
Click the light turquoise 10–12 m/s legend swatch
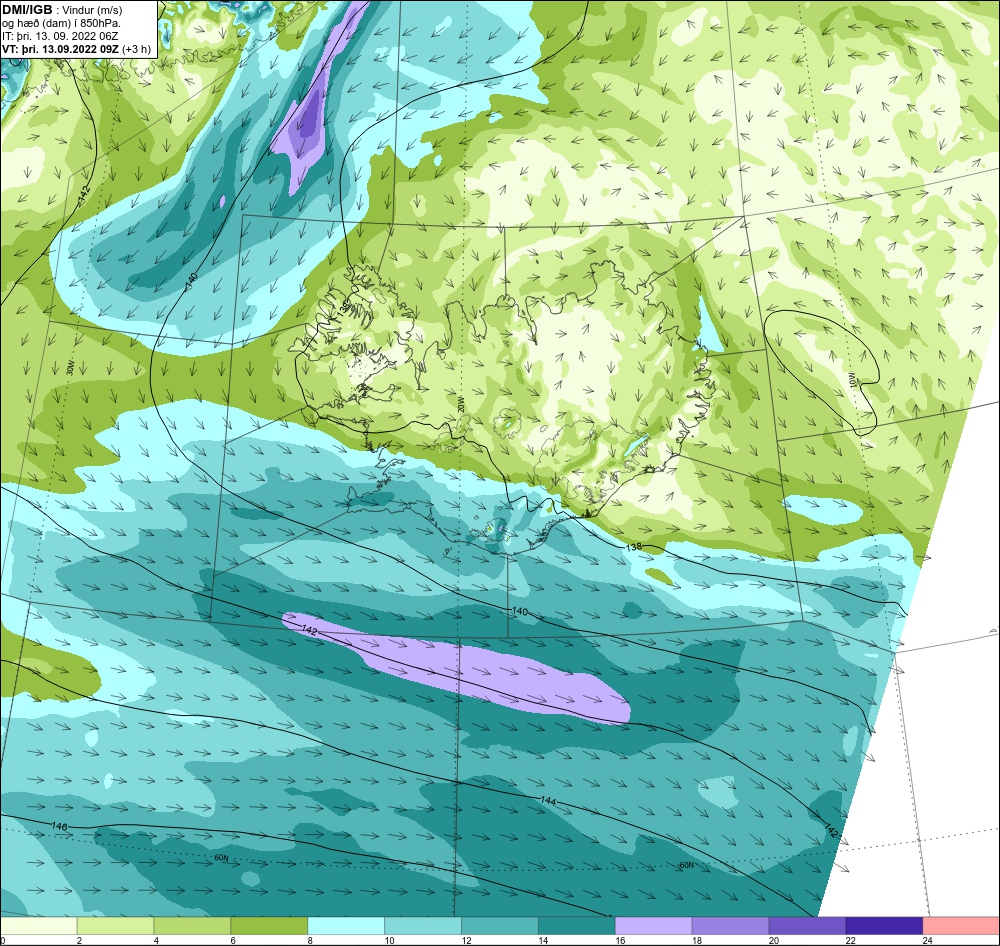click(423, 926)
